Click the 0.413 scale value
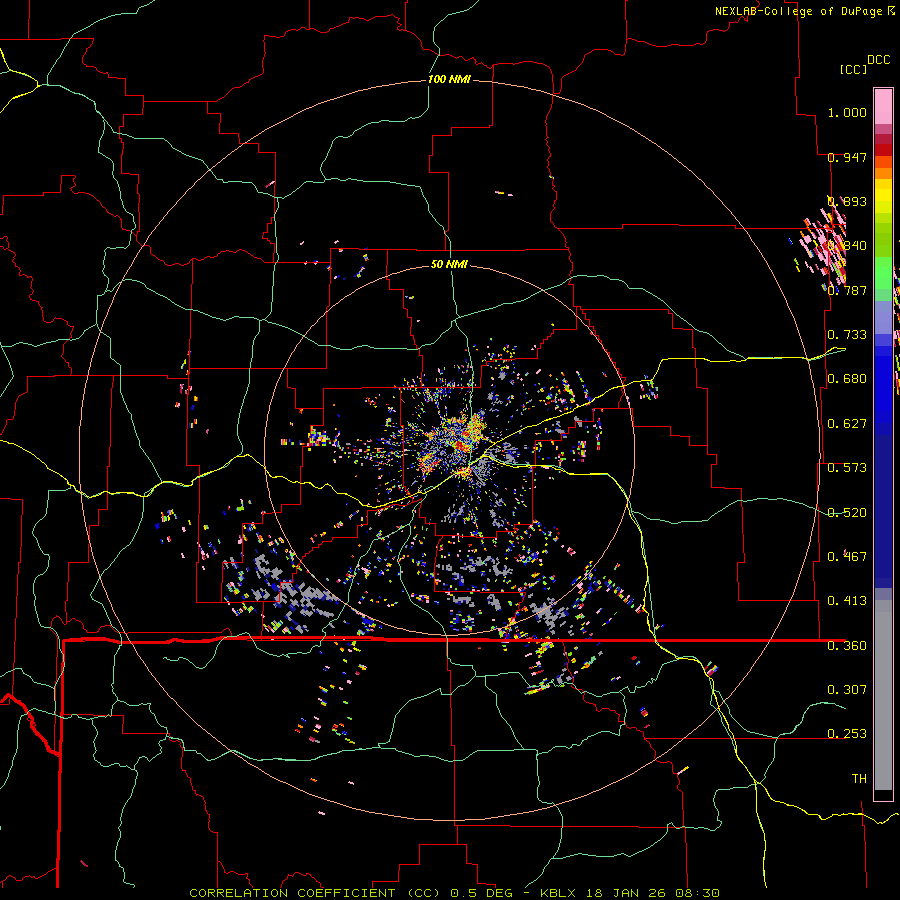The width and height of the screenshot is (900, 900). click(x=847, y=601)
